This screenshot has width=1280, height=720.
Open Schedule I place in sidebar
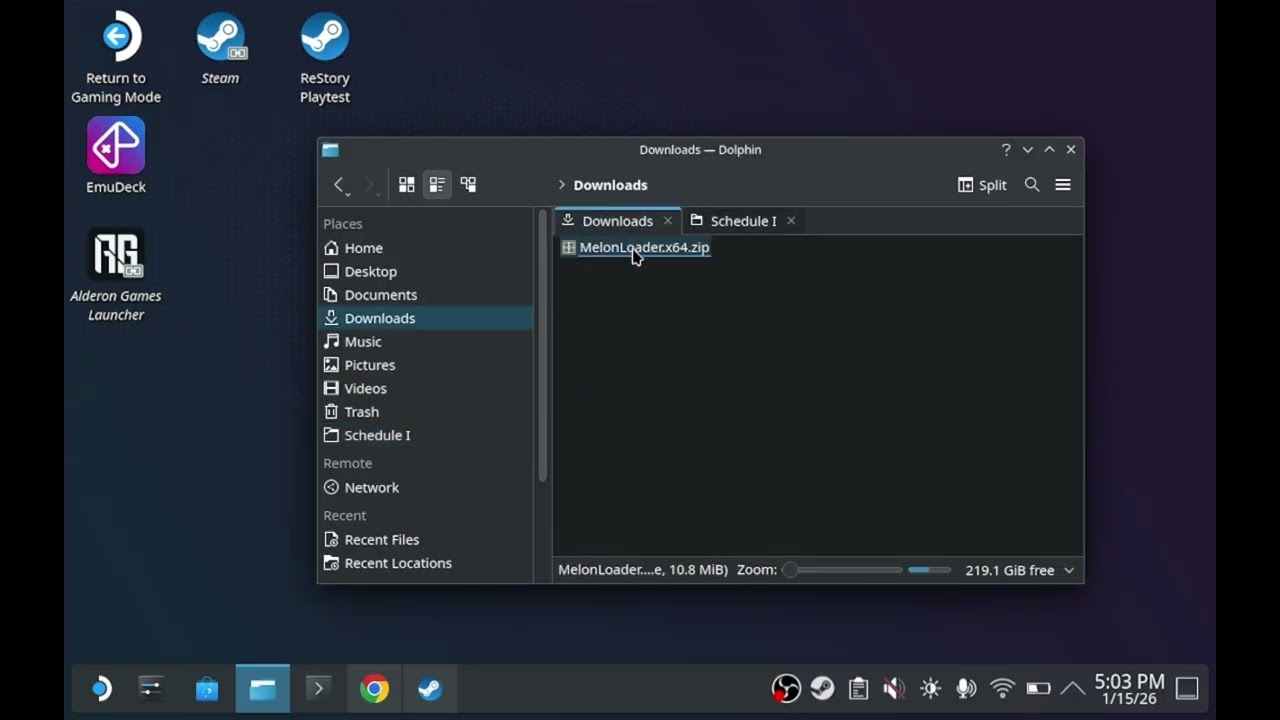coord(426,435)
